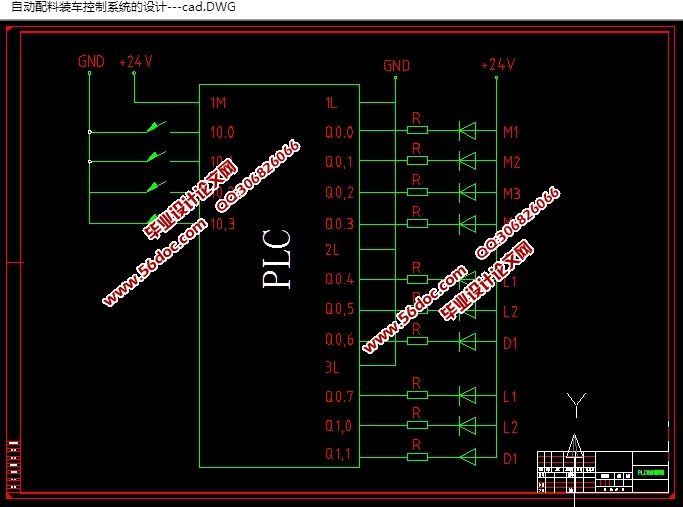
Task: Select the resistor symbol on the Q0.3 row
Action: [x=417, y=224]
